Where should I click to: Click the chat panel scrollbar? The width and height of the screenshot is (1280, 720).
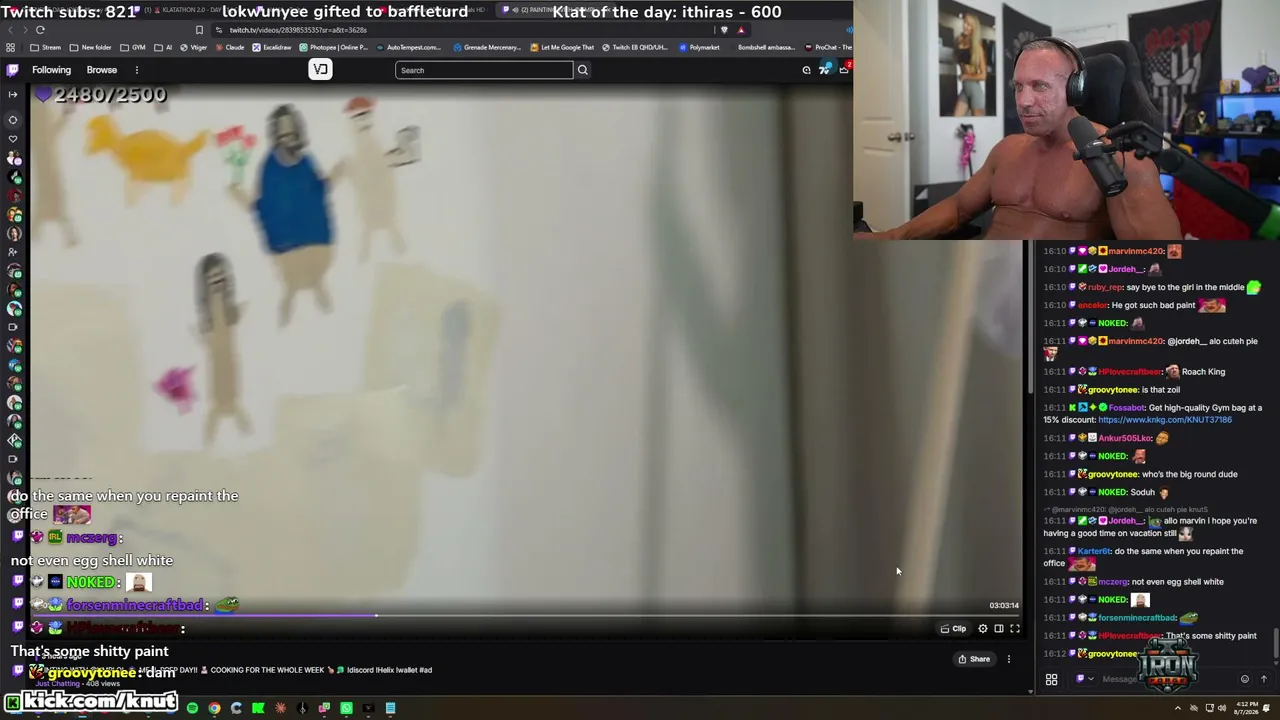click(1276, 642)
